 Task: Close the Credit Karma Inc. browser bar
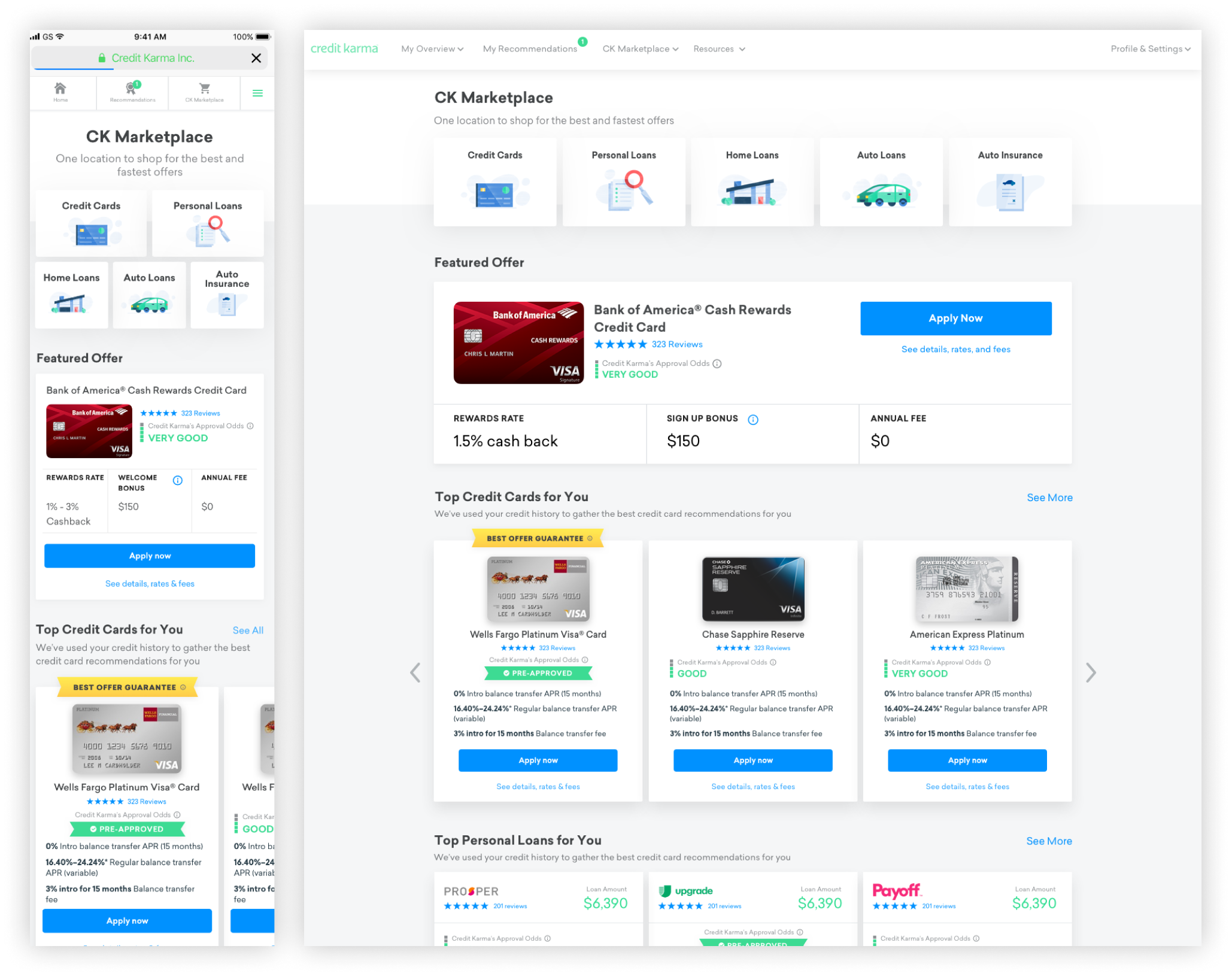coord(256,58)
